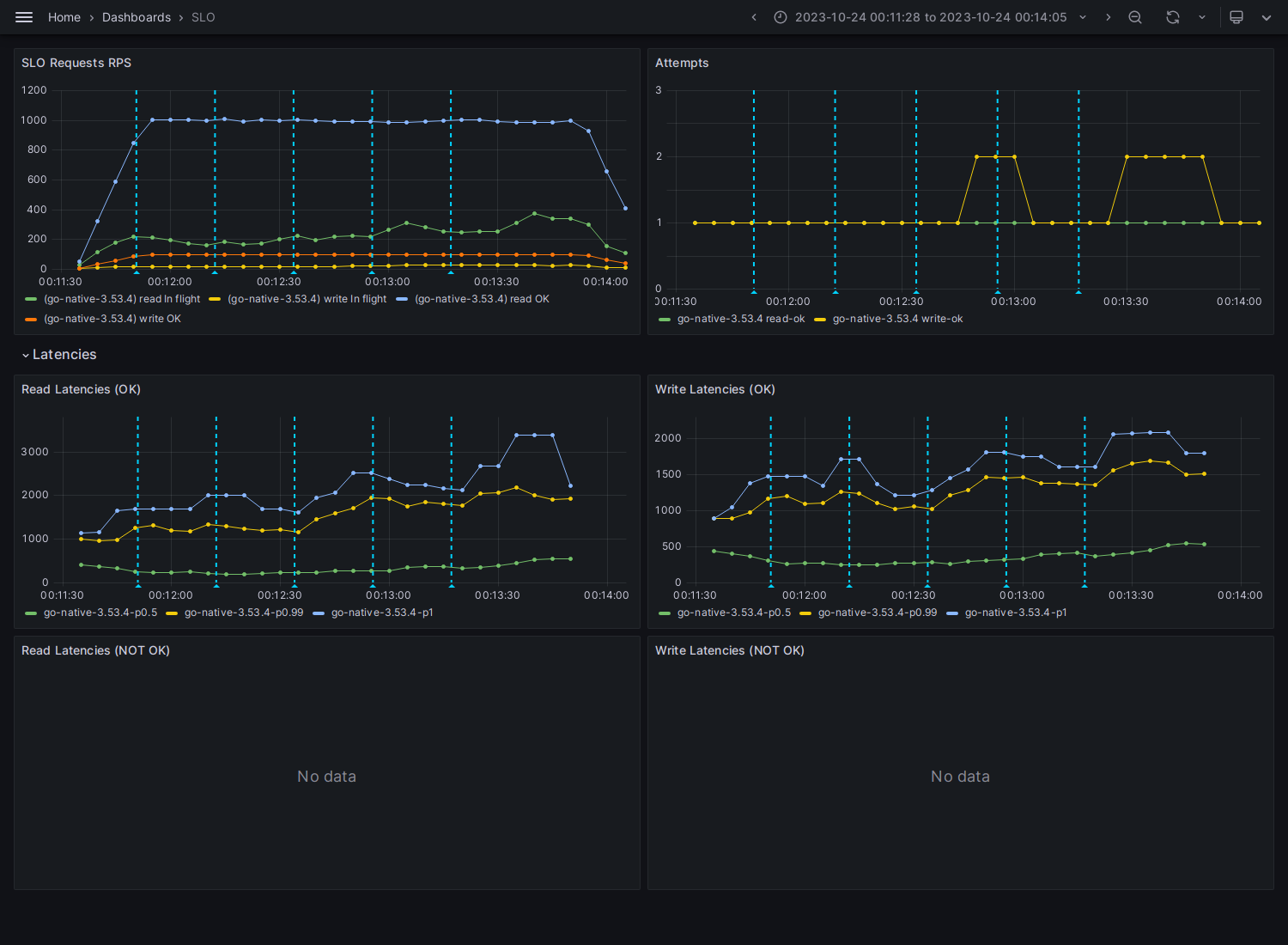Image resolution: width=1288 pixels, height=945 pixels.
Task: Click last annotation marker in Write Latencies chart
Action: coord(1084,586)
